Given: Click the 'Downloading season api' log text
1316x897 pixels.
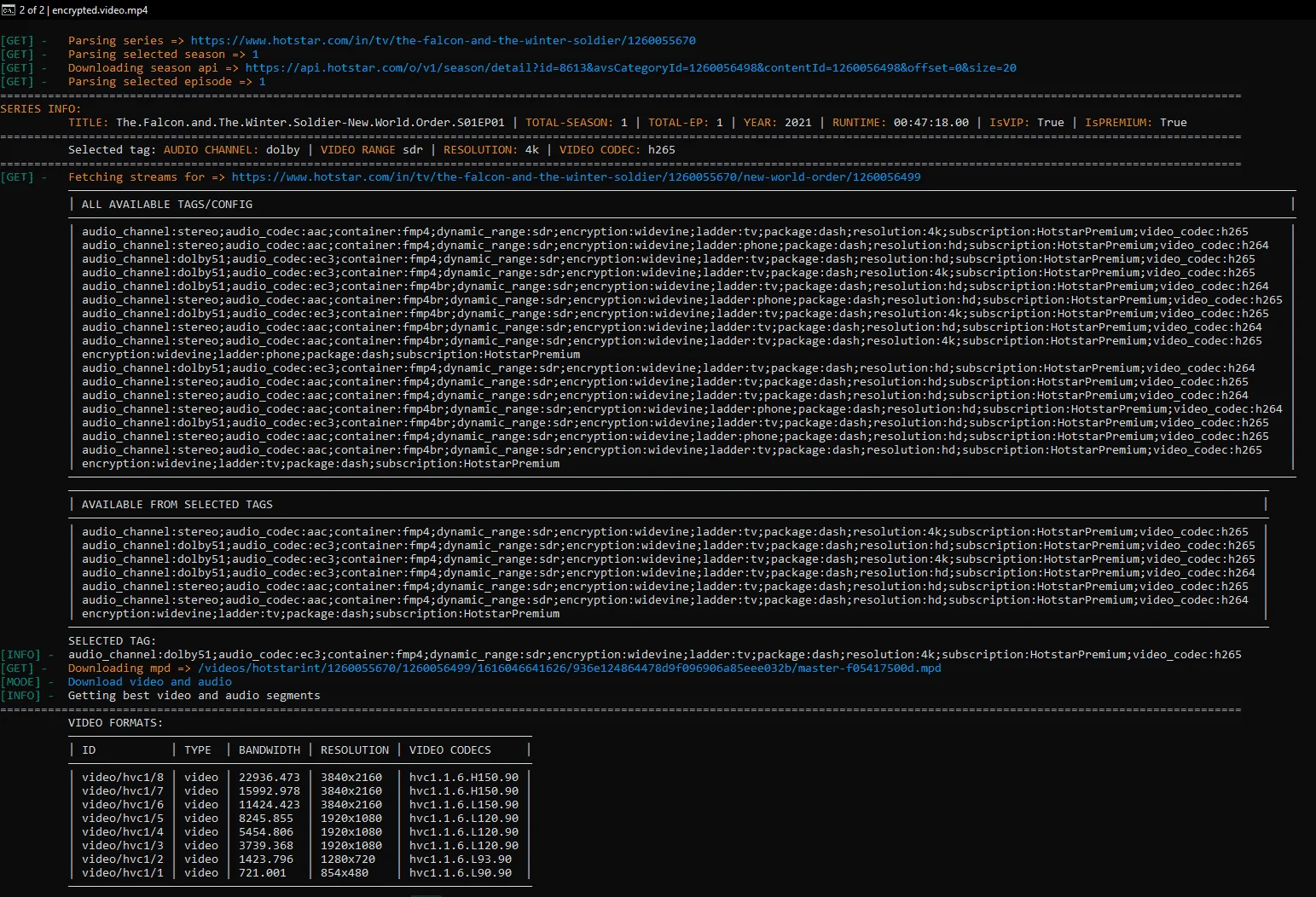Looking at the screenshot, I should pos(143,68).
